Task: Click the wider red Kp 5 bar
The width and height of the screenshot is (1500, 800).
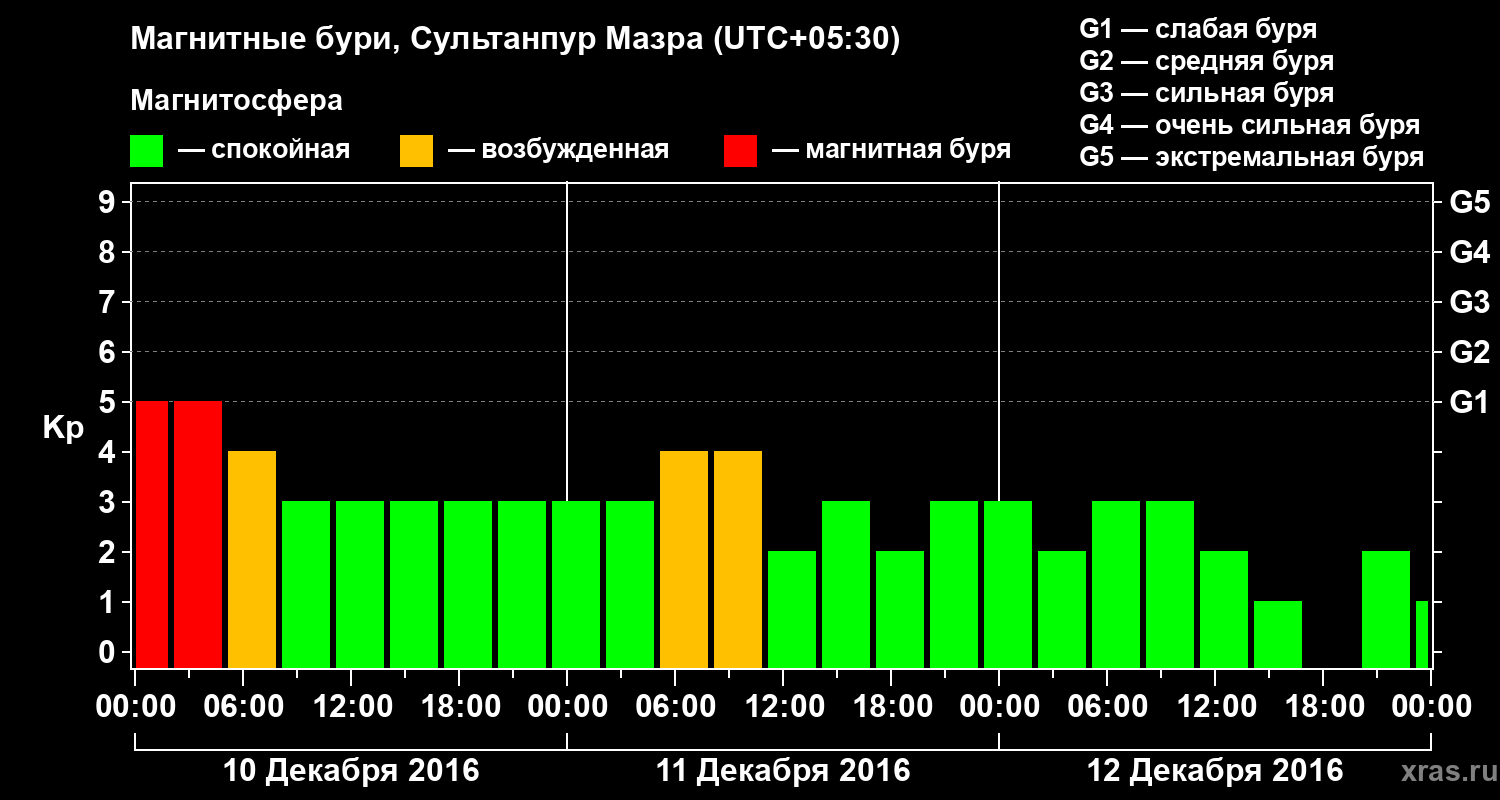Action: pyautogui.click(x=198, y=535)
